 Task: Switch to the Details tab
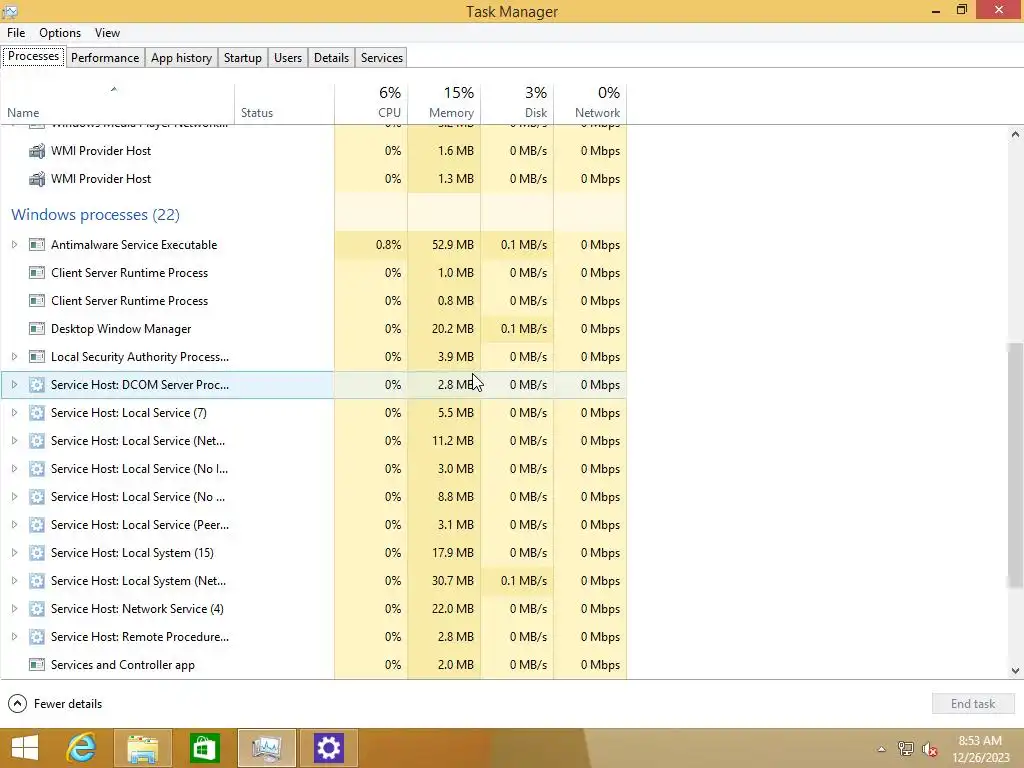click(x=331, y=57)
